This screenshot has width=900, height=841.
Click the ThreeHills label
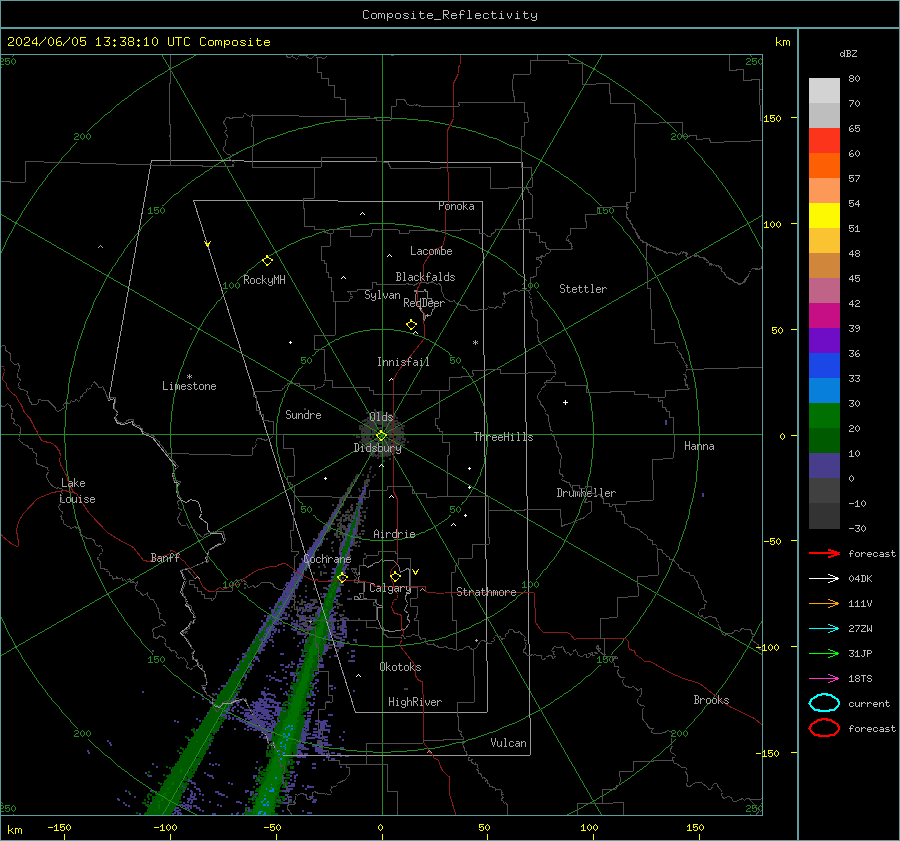click(503, 437)
